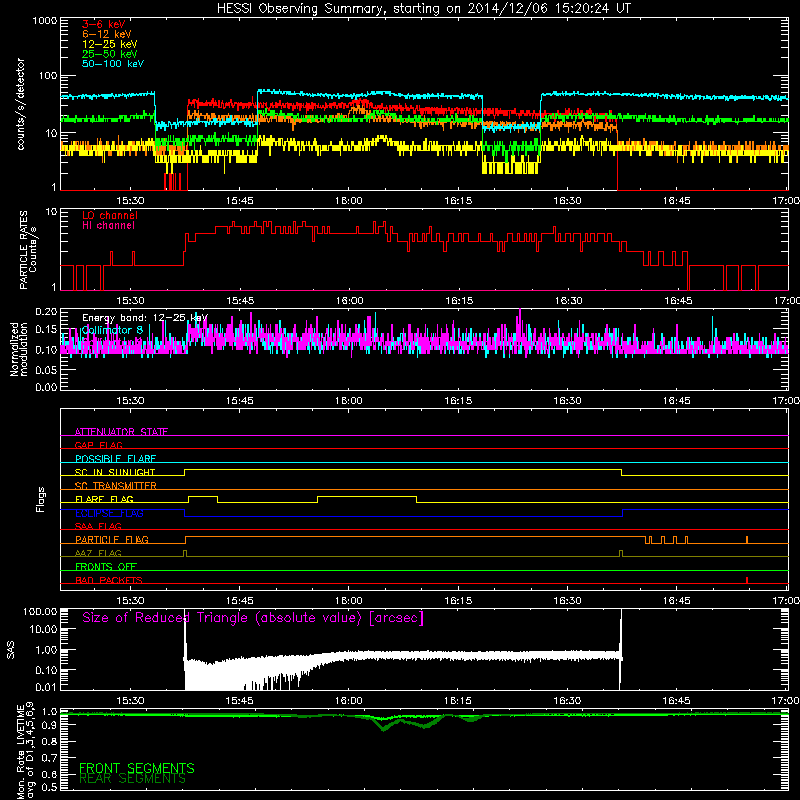Click the FLARE FLAG label
Screen dimensions: 800x800
(x=104, y=499)
